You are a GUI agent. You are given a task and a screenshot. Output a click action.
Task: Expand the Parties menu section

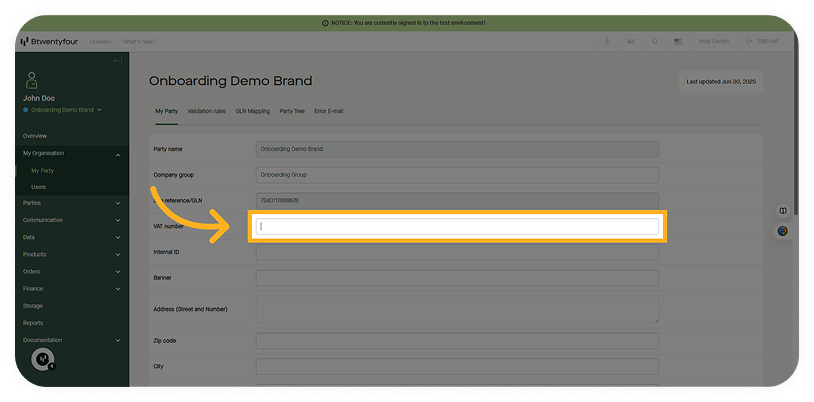click(118, 203)
